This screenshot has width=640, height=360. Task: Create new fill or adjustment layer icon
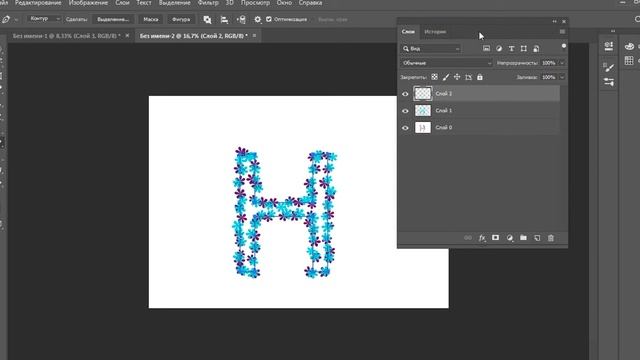tap(509, 238)
